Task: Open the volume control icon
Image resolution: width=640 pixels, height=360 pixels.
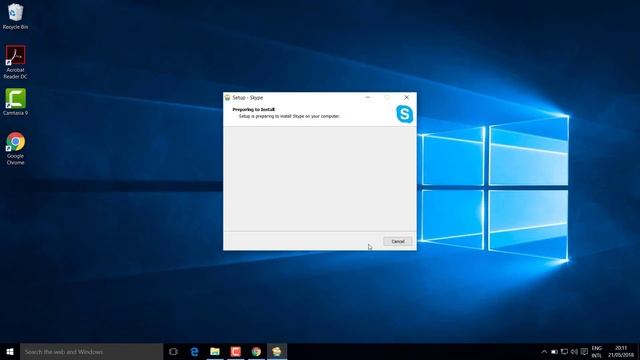Action: tap(574, 351)
